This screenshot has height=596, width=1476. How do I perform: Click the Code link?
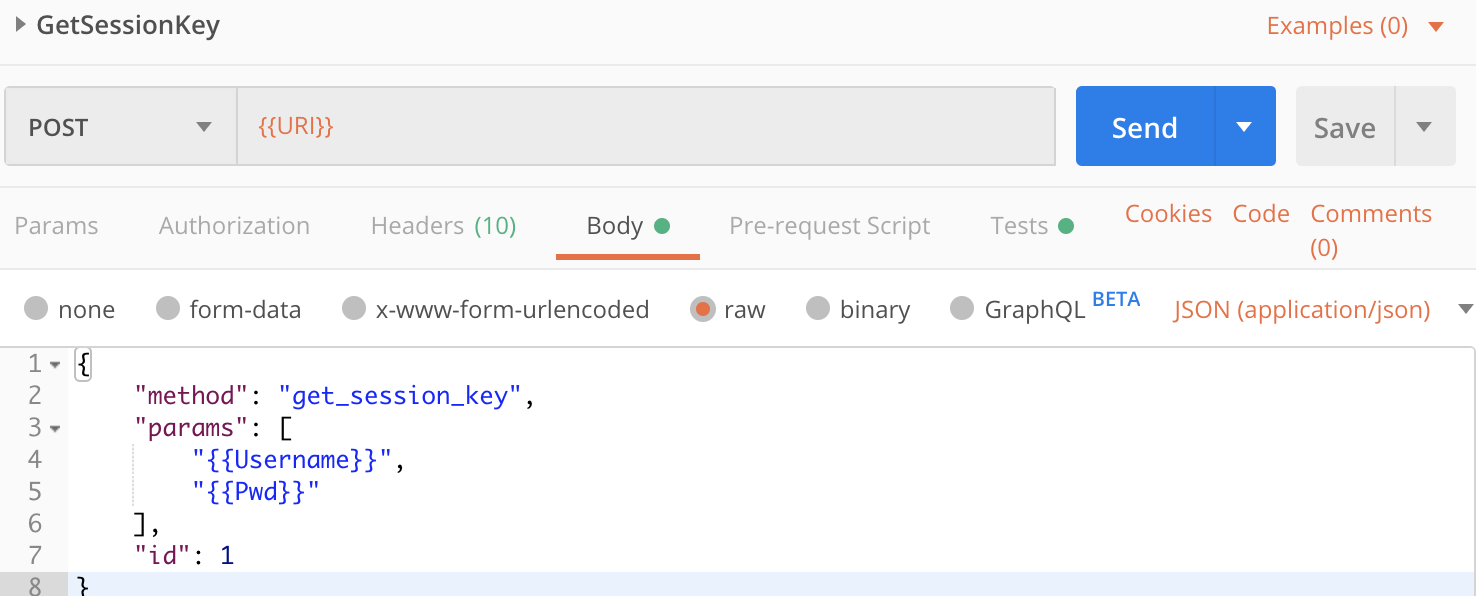[1260, 214]
